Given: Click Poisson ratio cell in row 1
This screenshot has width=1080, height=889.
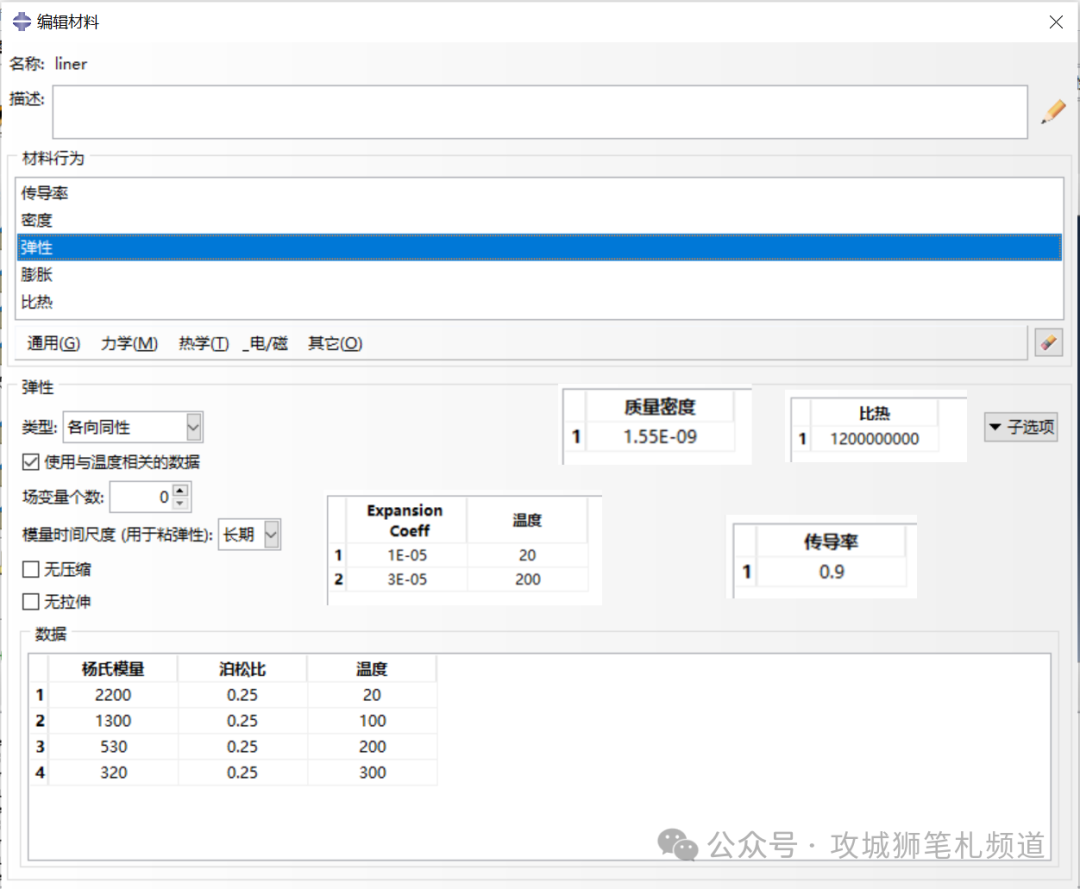Looking at the screenshot, I should coord(242,695).
